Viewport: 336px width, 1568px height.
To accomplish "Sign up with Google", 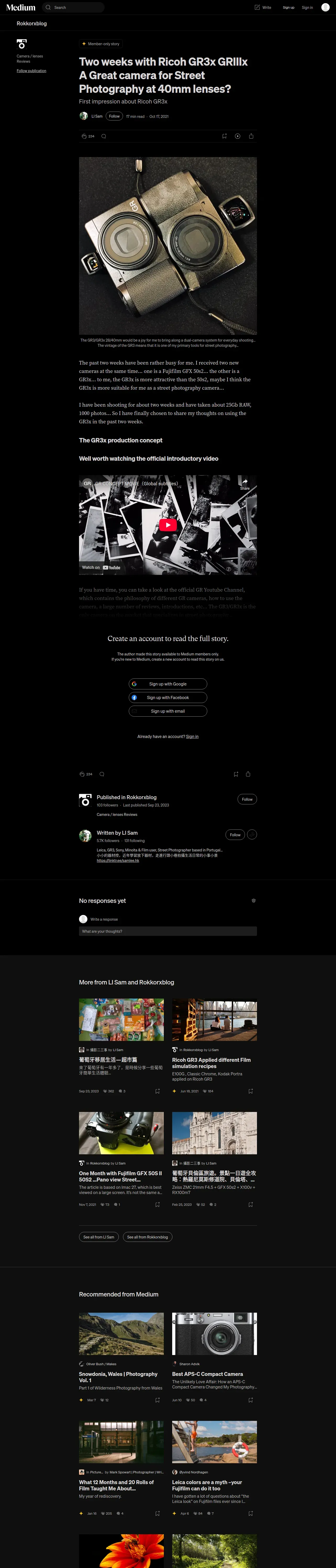I will click(168, 684).
